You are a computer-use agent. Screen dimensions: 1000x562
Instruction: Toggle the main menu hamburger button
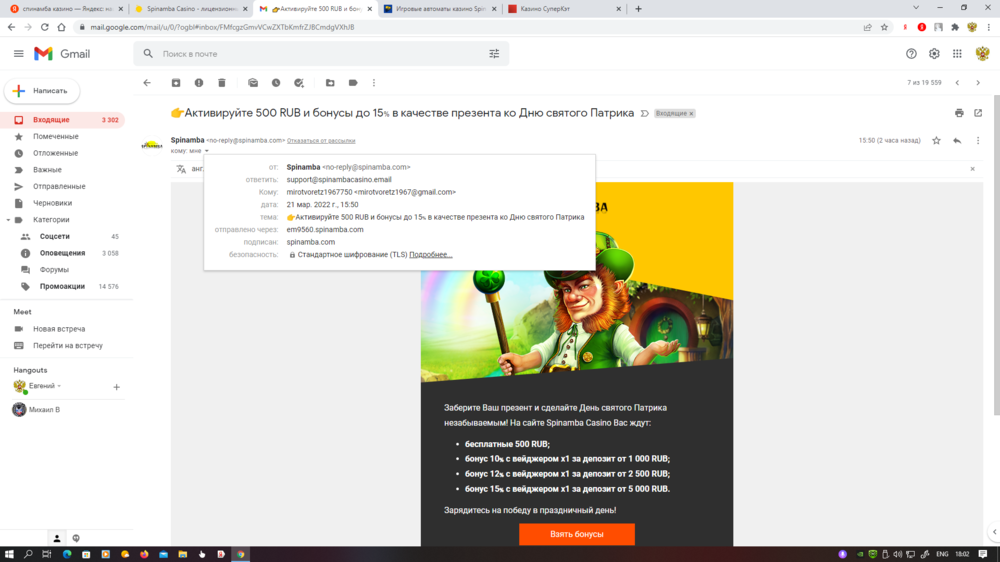[x=18, y=54]
